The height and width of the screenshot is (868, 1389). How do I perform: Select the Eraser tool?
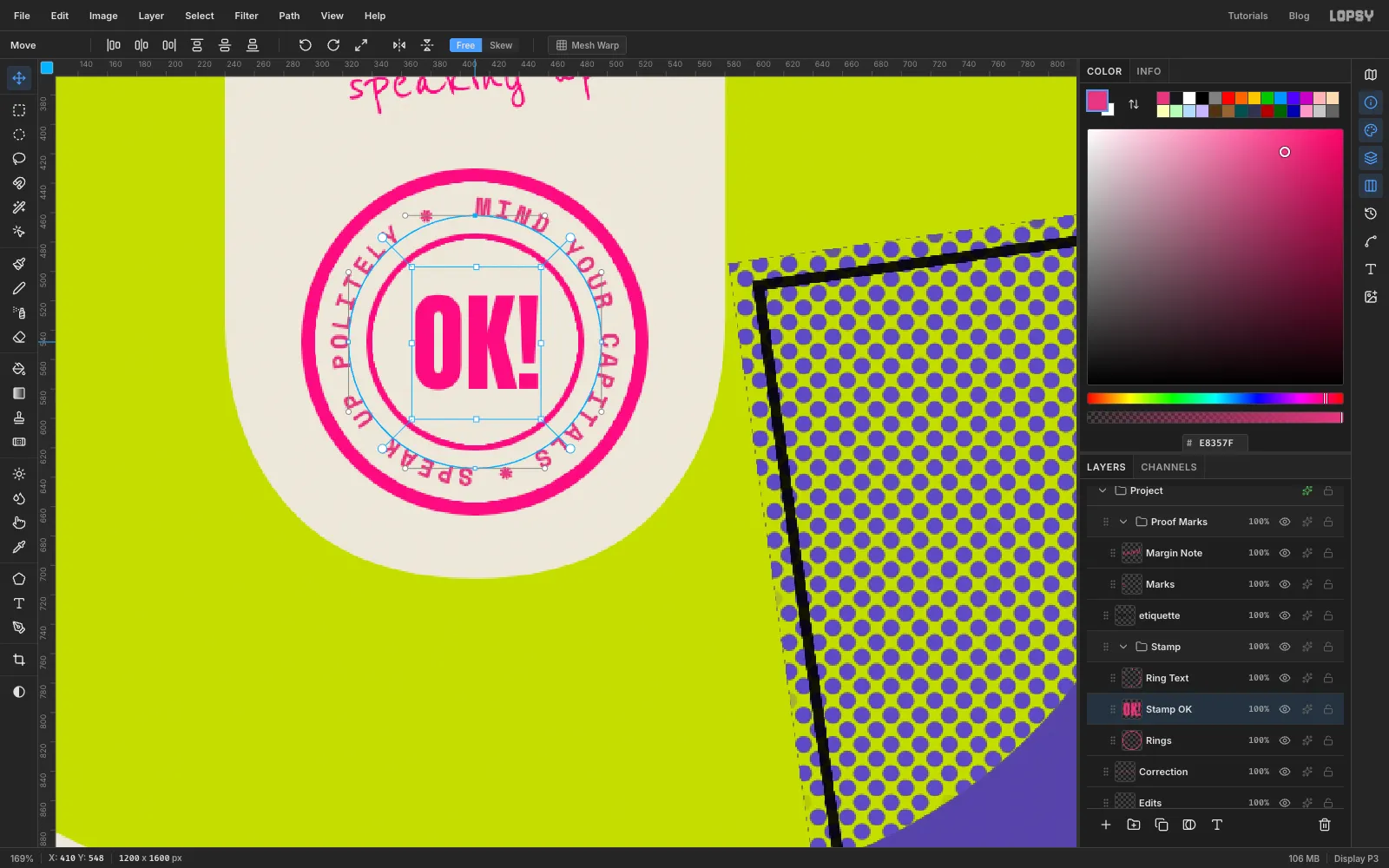pos(19,337)
